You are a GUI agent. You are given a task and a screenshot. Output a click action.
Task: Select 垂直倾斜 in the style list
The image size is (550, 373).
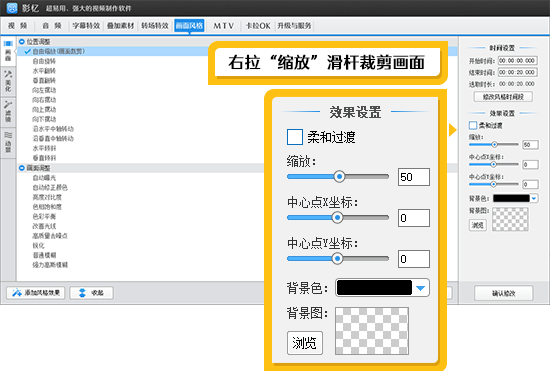coord(44,158)
